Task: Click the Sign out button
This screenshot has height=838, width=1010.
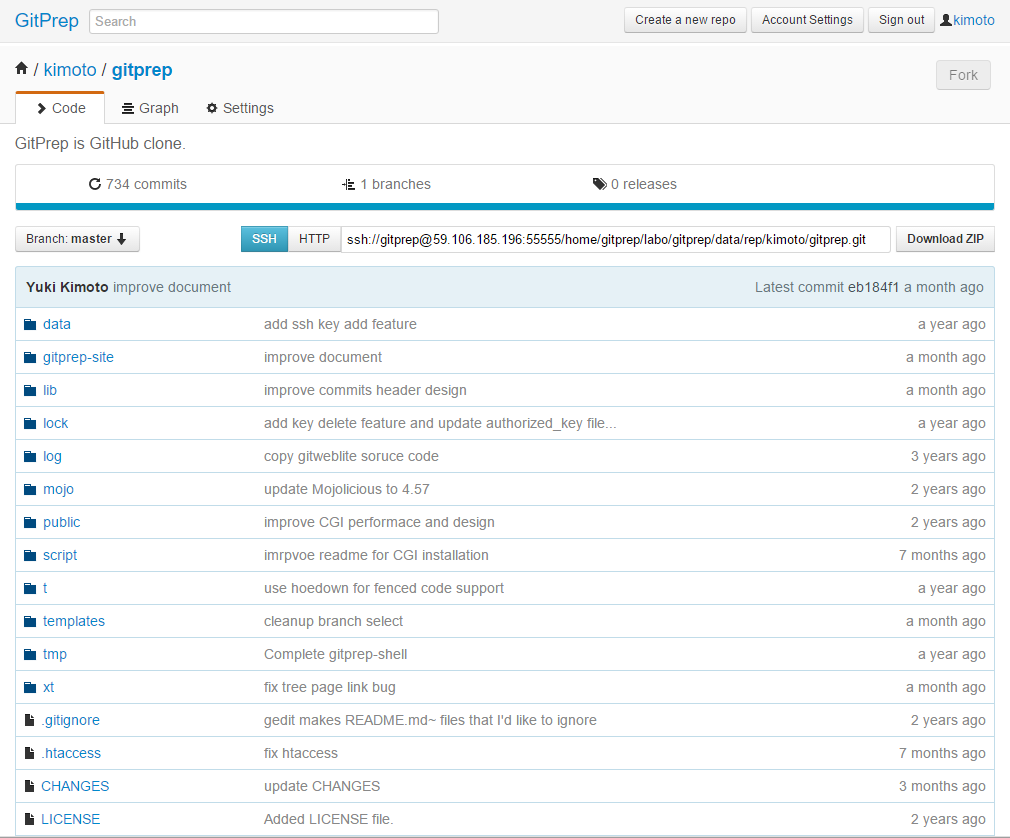Action: (x=901, y=20)
